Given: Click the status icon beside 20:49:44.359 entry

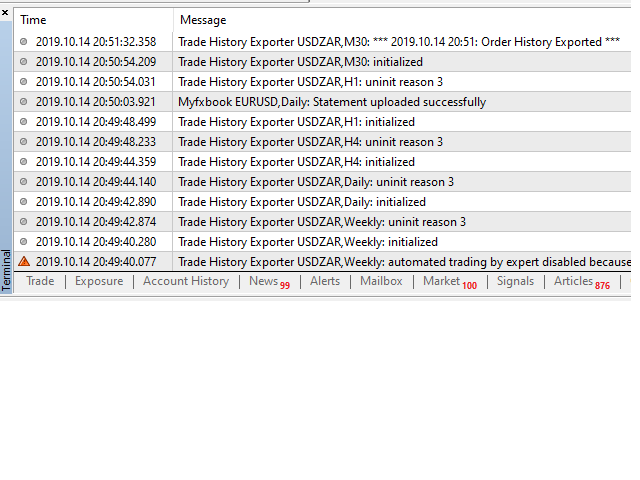Looking at the screenshot, I should tap(24, 162).
